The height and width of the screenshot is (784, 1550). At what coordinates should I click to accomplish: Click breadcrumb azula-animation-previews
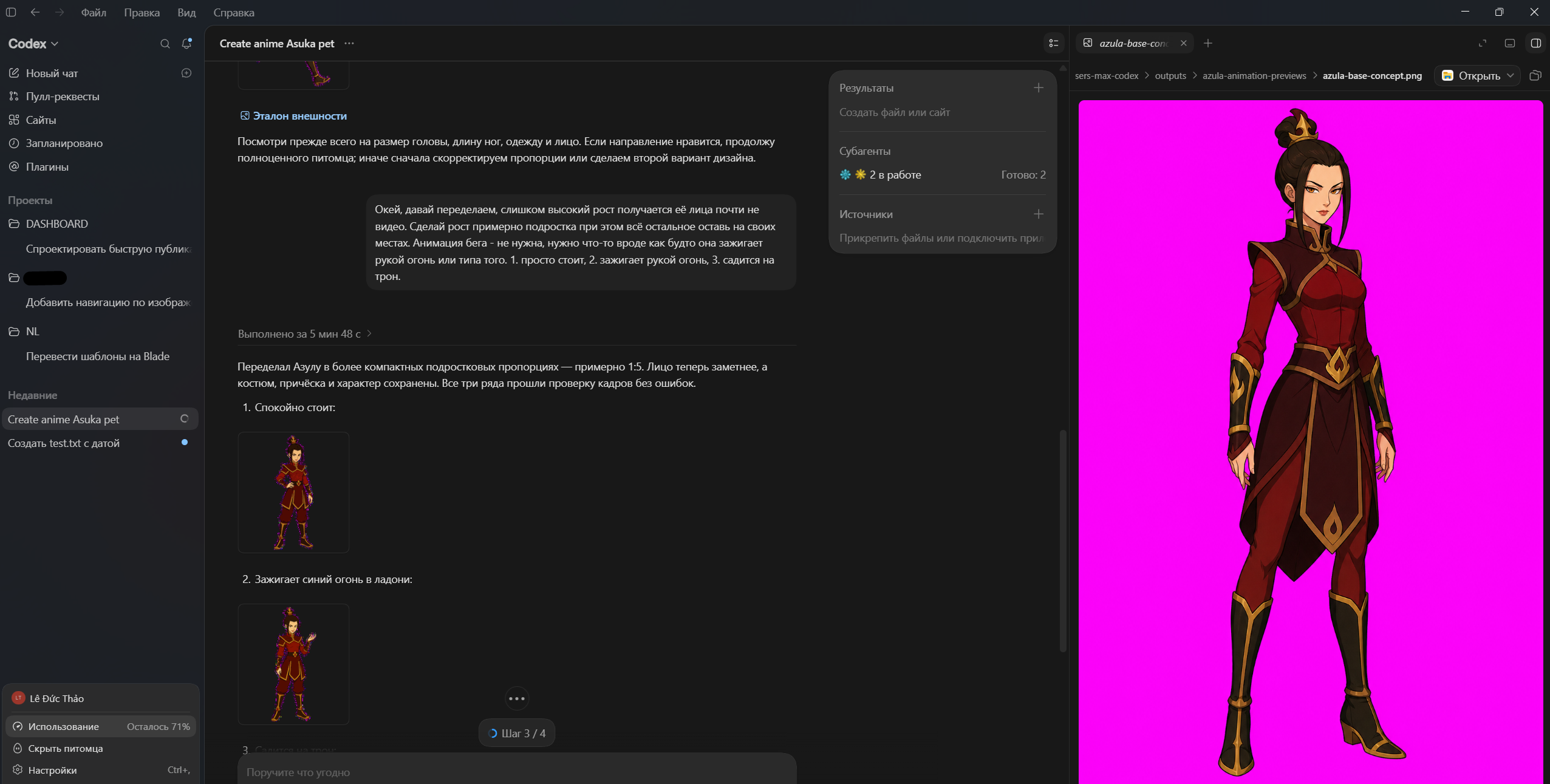[x=1254, y=76]
